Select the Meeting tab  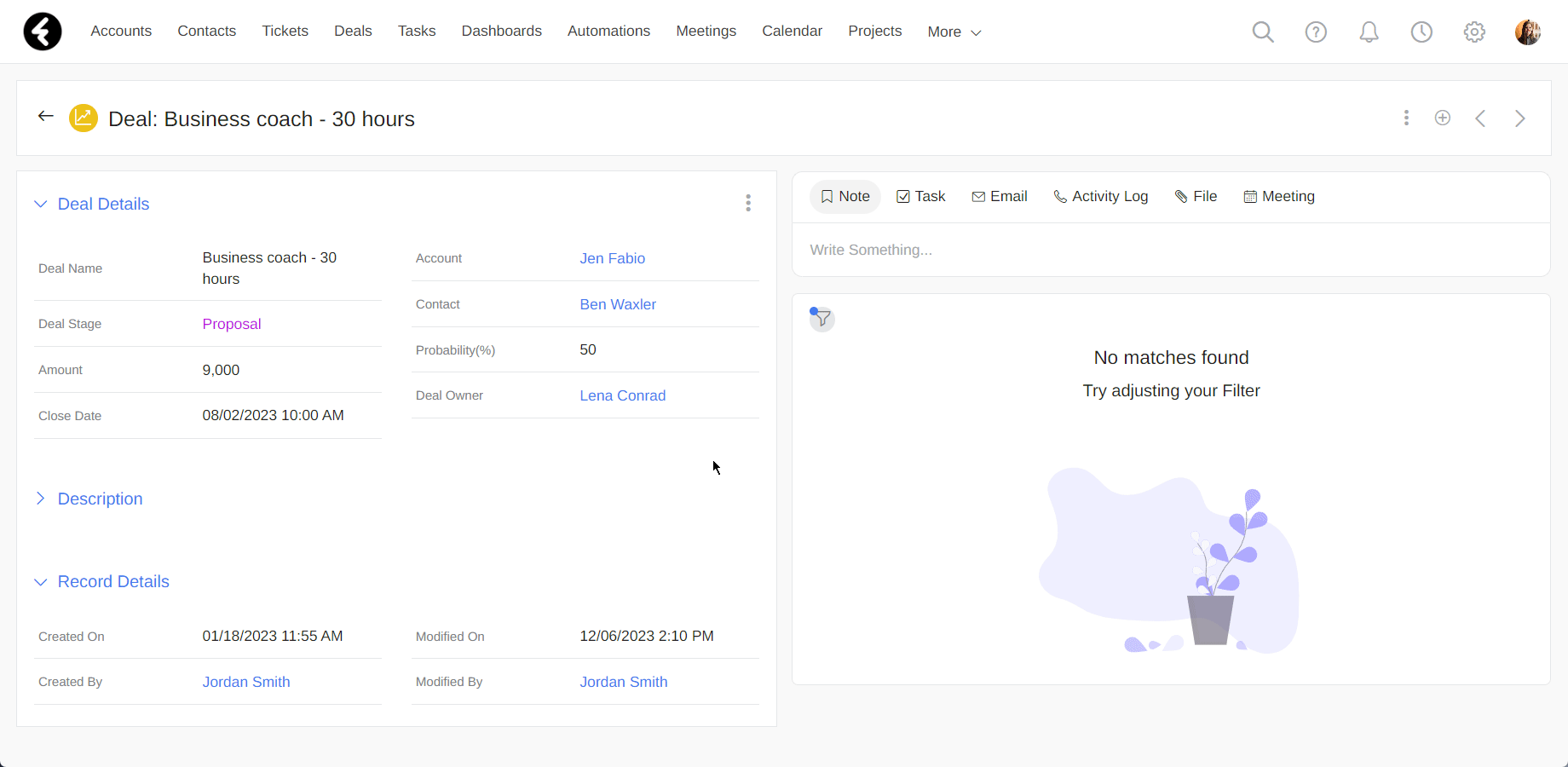click(x=1279, y=197)
